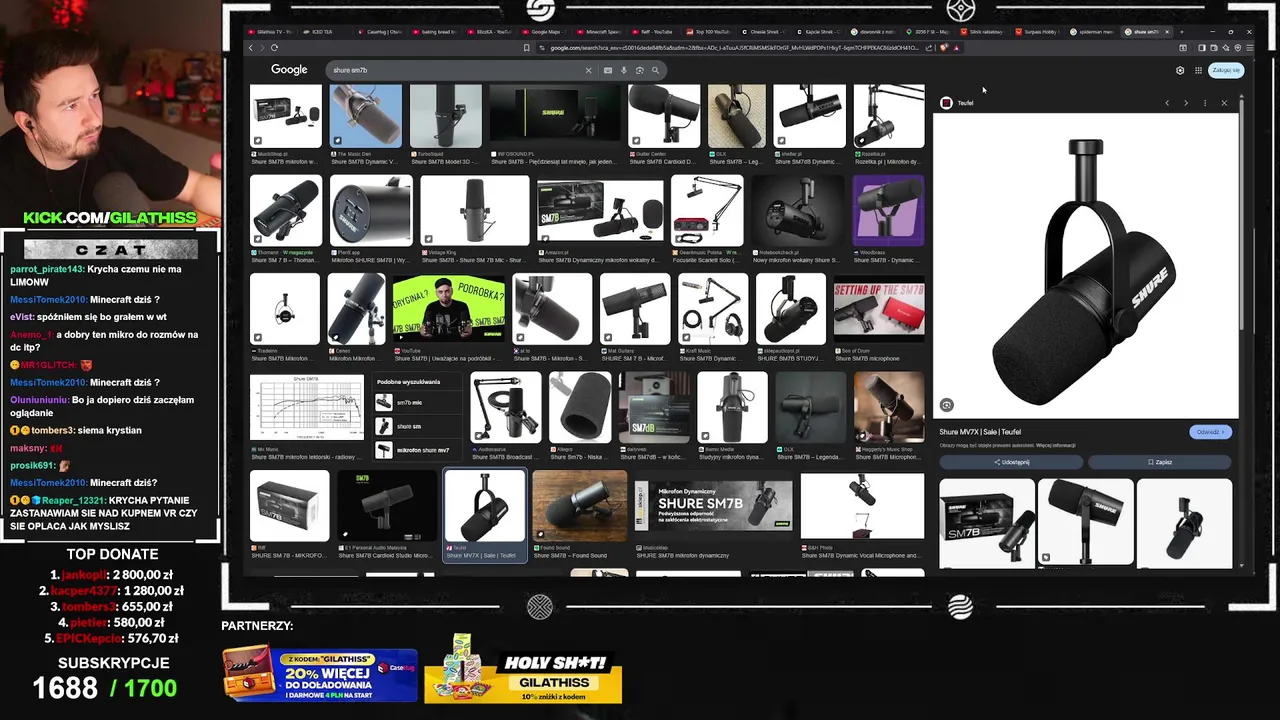The height and width of the screenshot is (720, 1280).
Task: Clear the Google search box text
Action: click(x=588, y=70)
